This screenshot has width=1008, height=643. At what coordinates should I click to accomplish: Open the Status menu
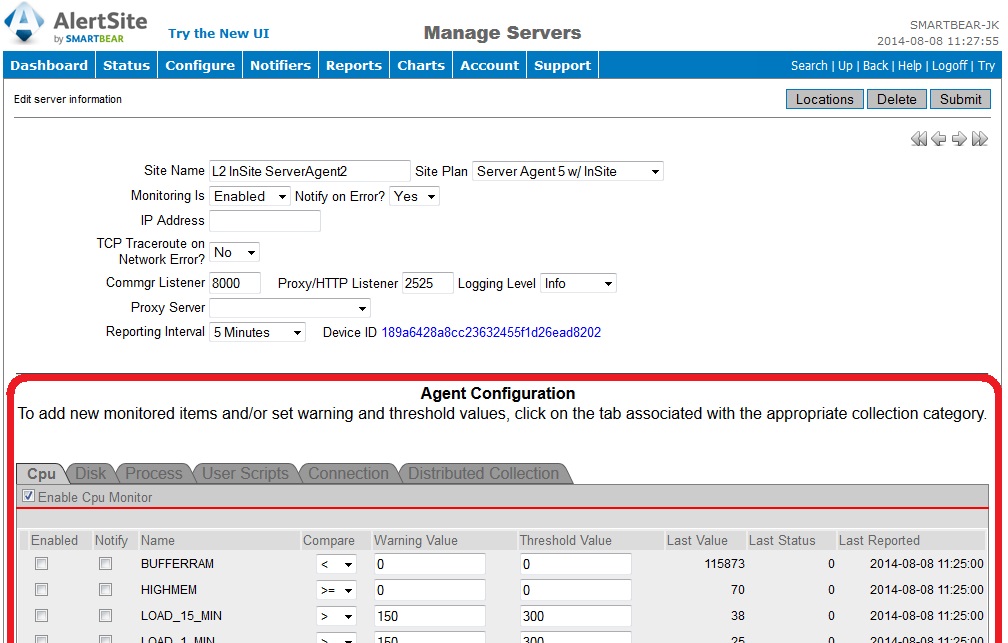click(x=126, y=66)
